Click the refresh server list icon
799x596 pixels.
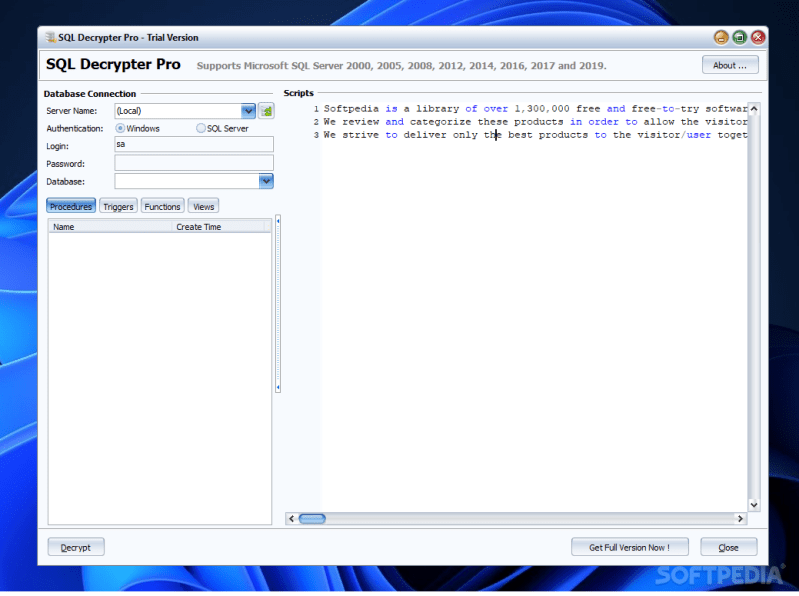click(x=266, y=111)
